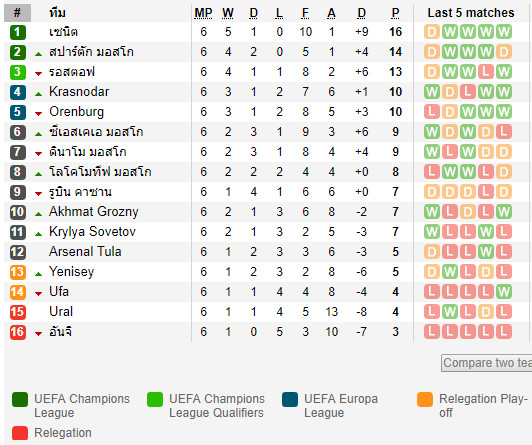The height and width of the screenshot is (445, 532).
Task: Click the F goals-for column header
Action: [305, 13]
